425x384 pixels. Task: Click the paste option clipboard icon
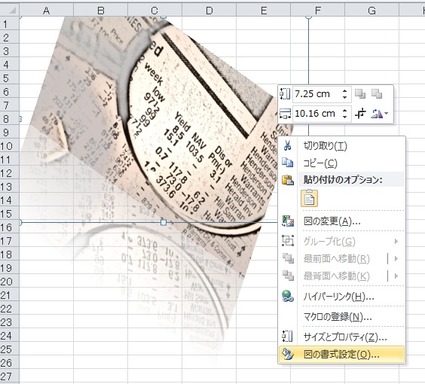(x=309, y=198)
